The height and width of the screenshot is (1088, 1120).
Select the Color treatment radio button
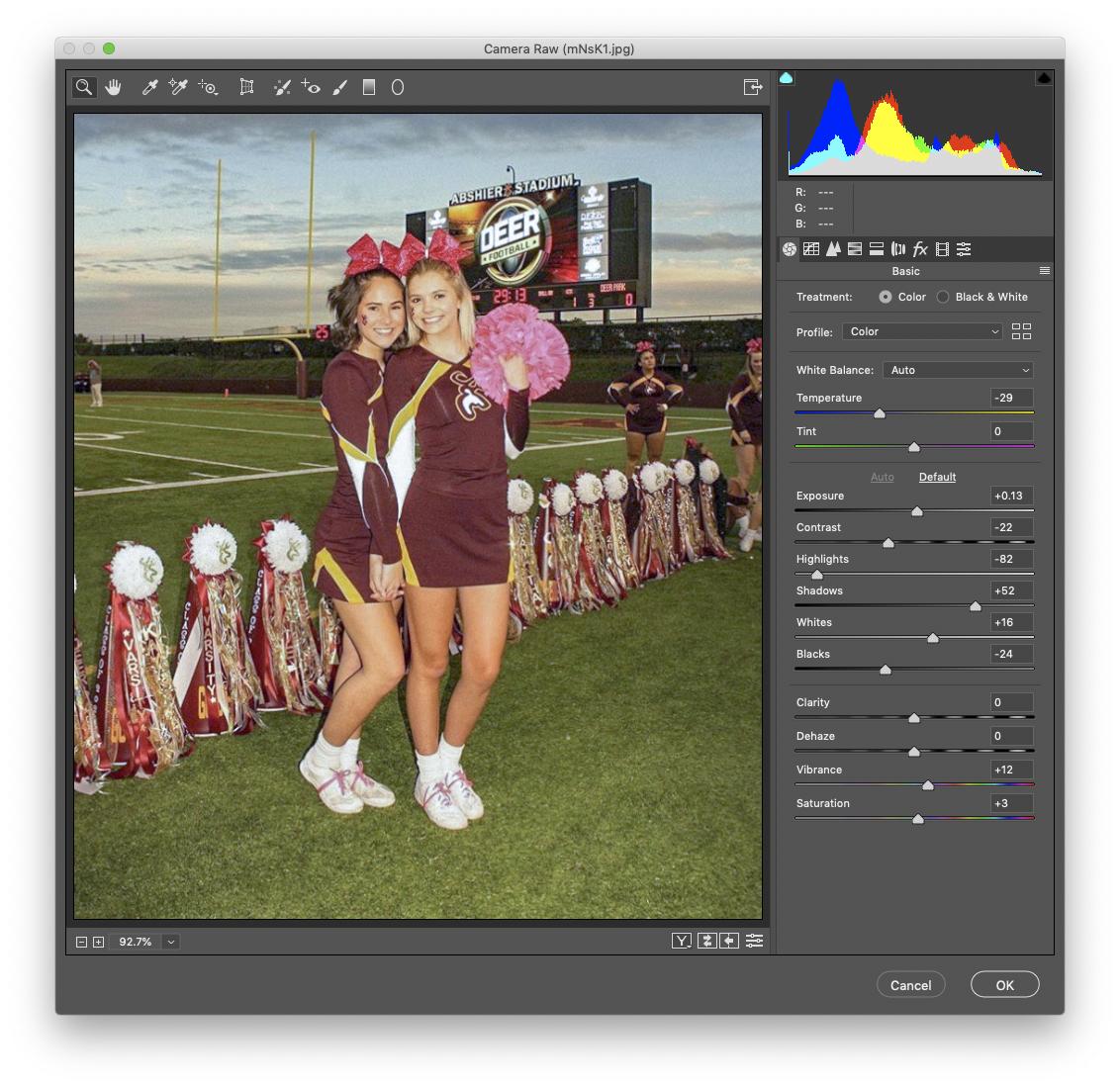(885, 297)
